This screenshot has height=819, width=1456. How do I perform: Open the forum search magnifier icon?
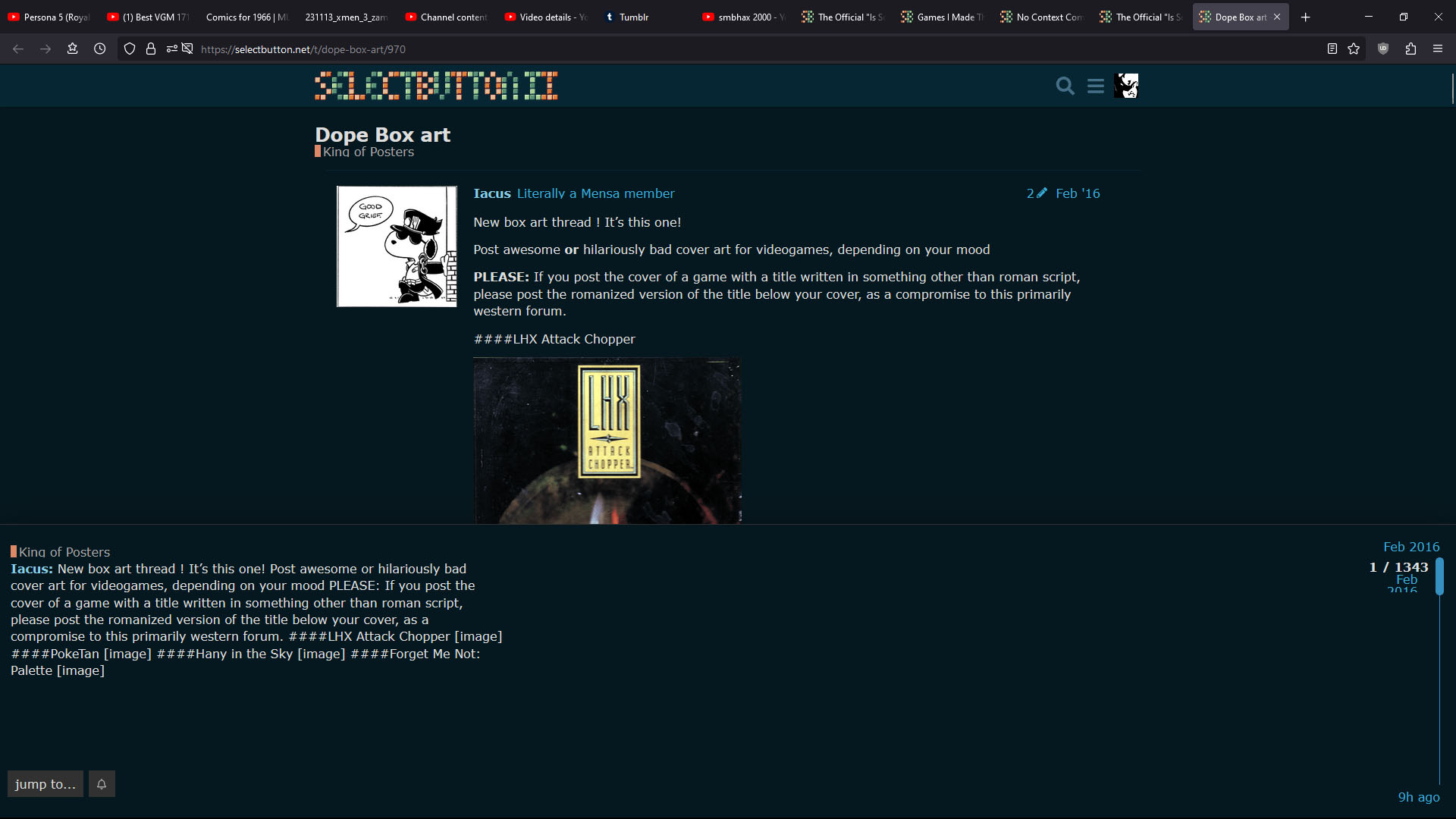coord(1065,86)
